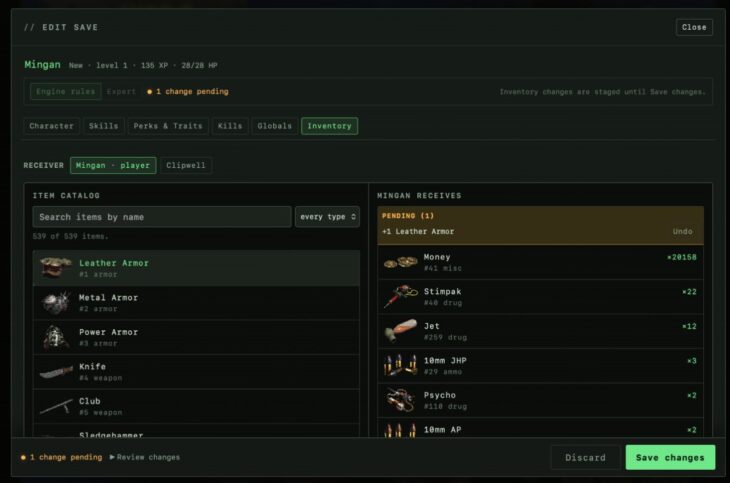Switch to Expert mode

coord(121,91)
